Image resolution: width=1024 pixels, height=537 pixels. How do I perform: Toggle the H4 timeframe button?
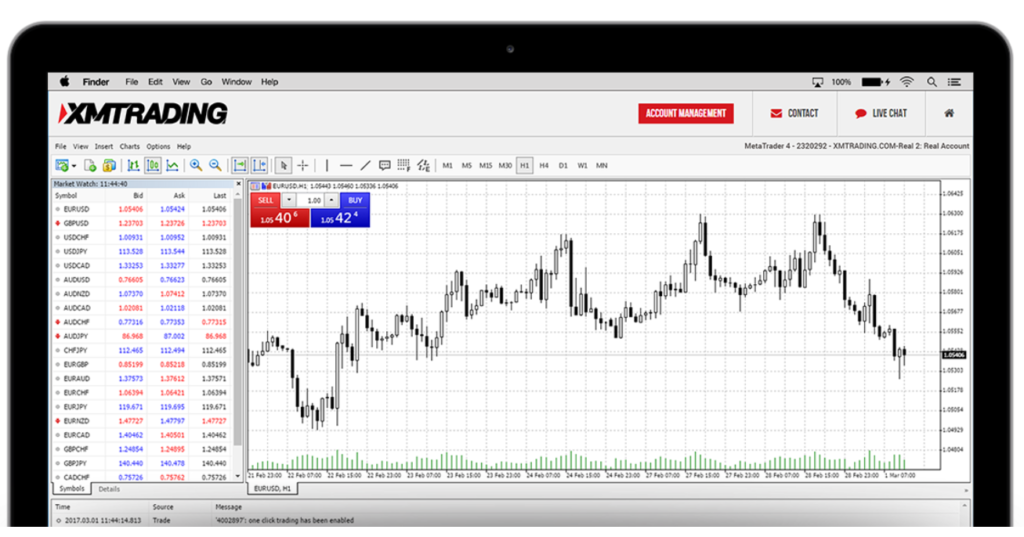(544, 165)
